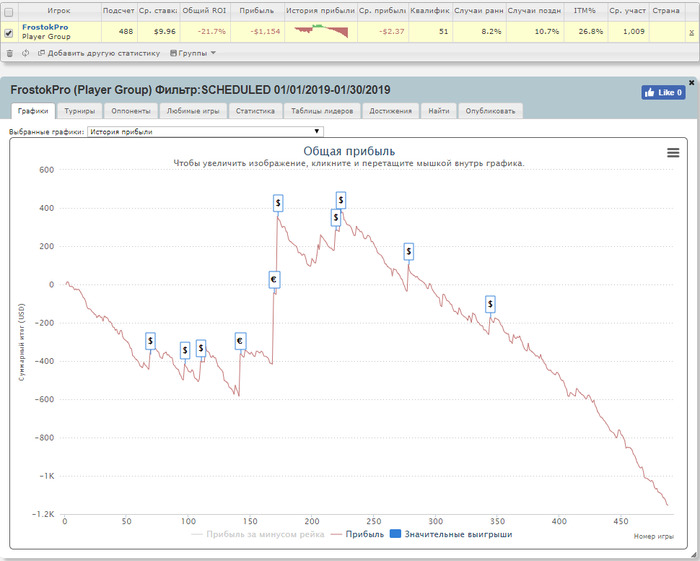The width and height of the screenshot is (700, 561).
Task: Toggle the 'Прибыль' legend series
Action: (x=357, y=534)
